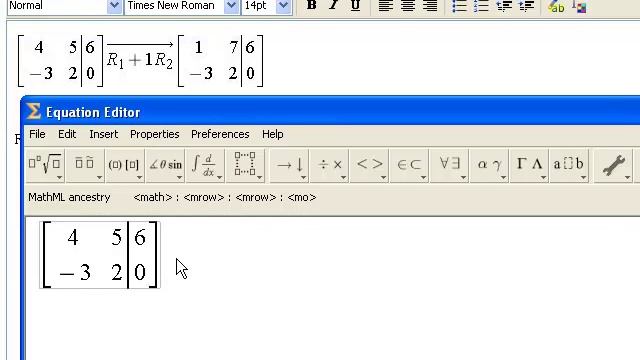Center align text in document toolbar
This screenshot has width=640, height=360.
tap(408, 5)
